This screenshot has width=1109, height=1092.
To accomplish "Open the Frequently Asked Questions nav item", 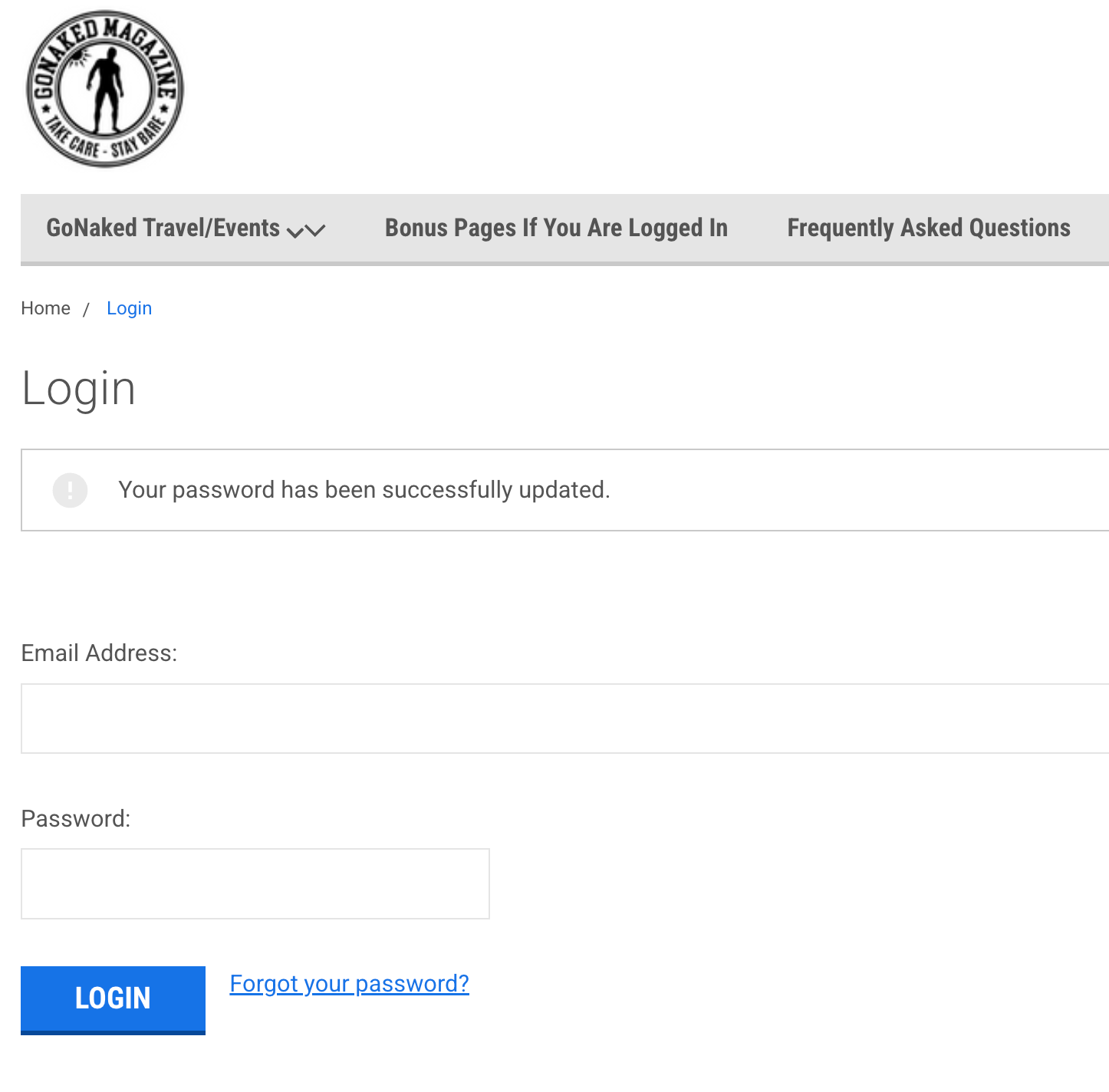I will coord(928,228).
